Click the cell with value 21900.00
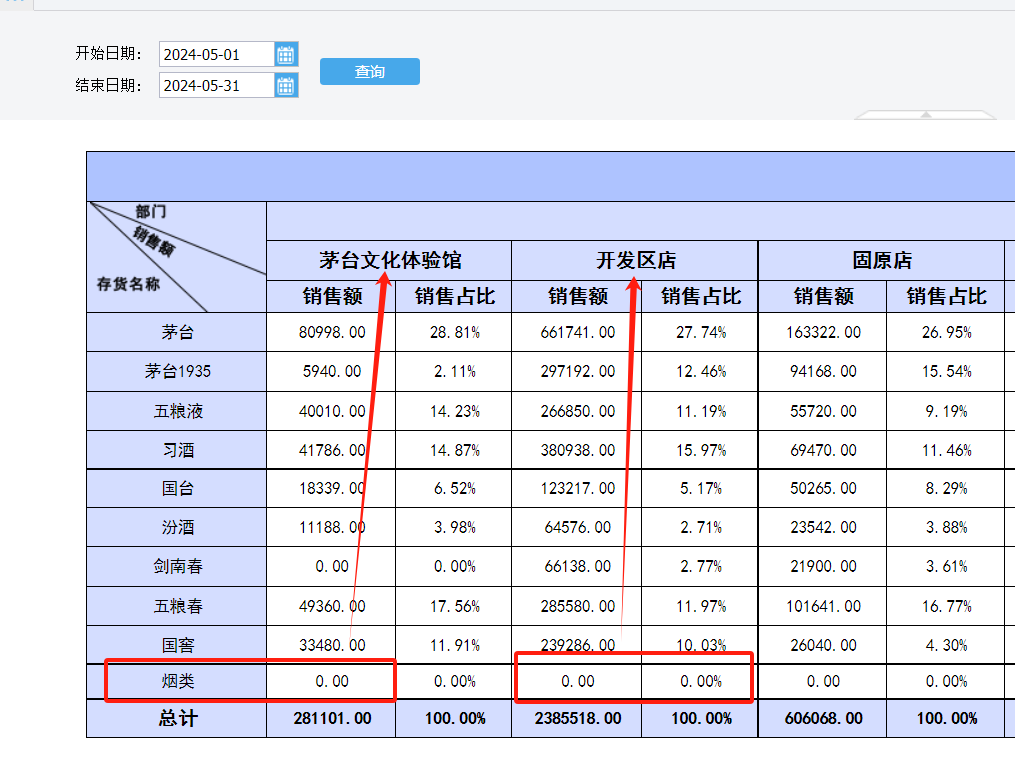Viewport: 1015px width, 766px height. [x=823, y=567]
